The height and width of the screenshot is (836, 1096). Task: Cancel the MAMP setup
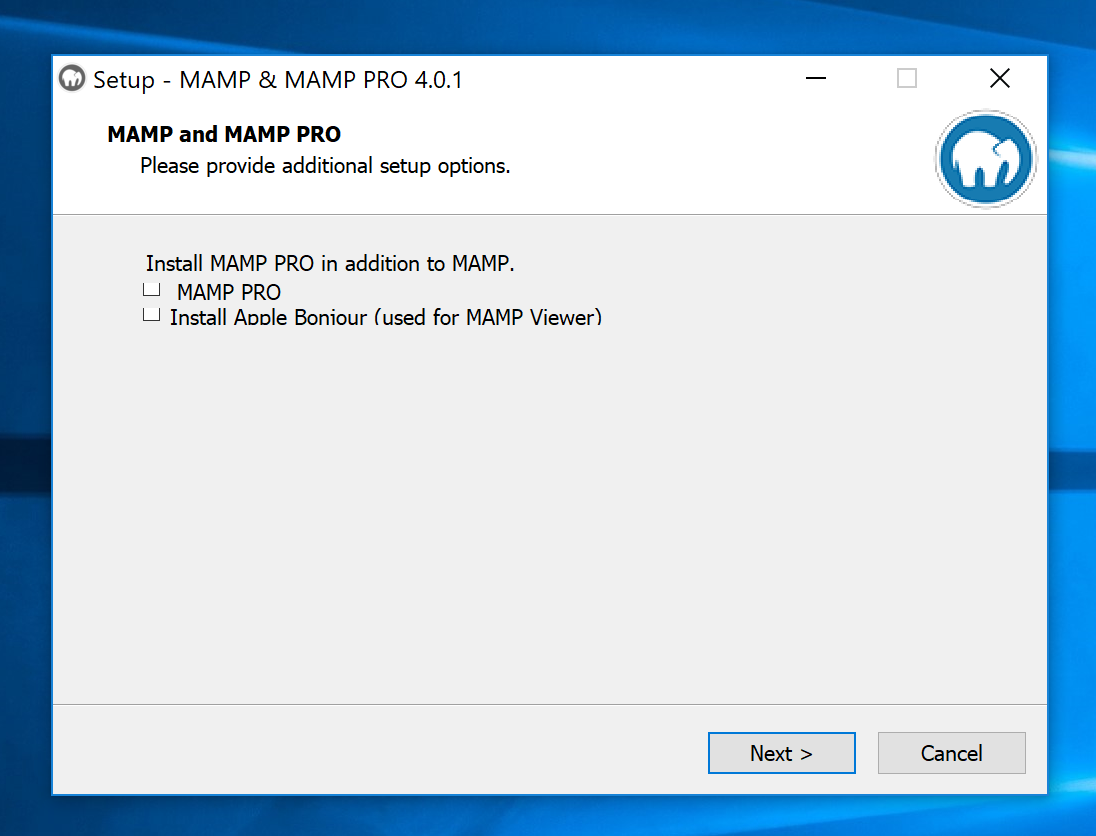click(951, 753)
